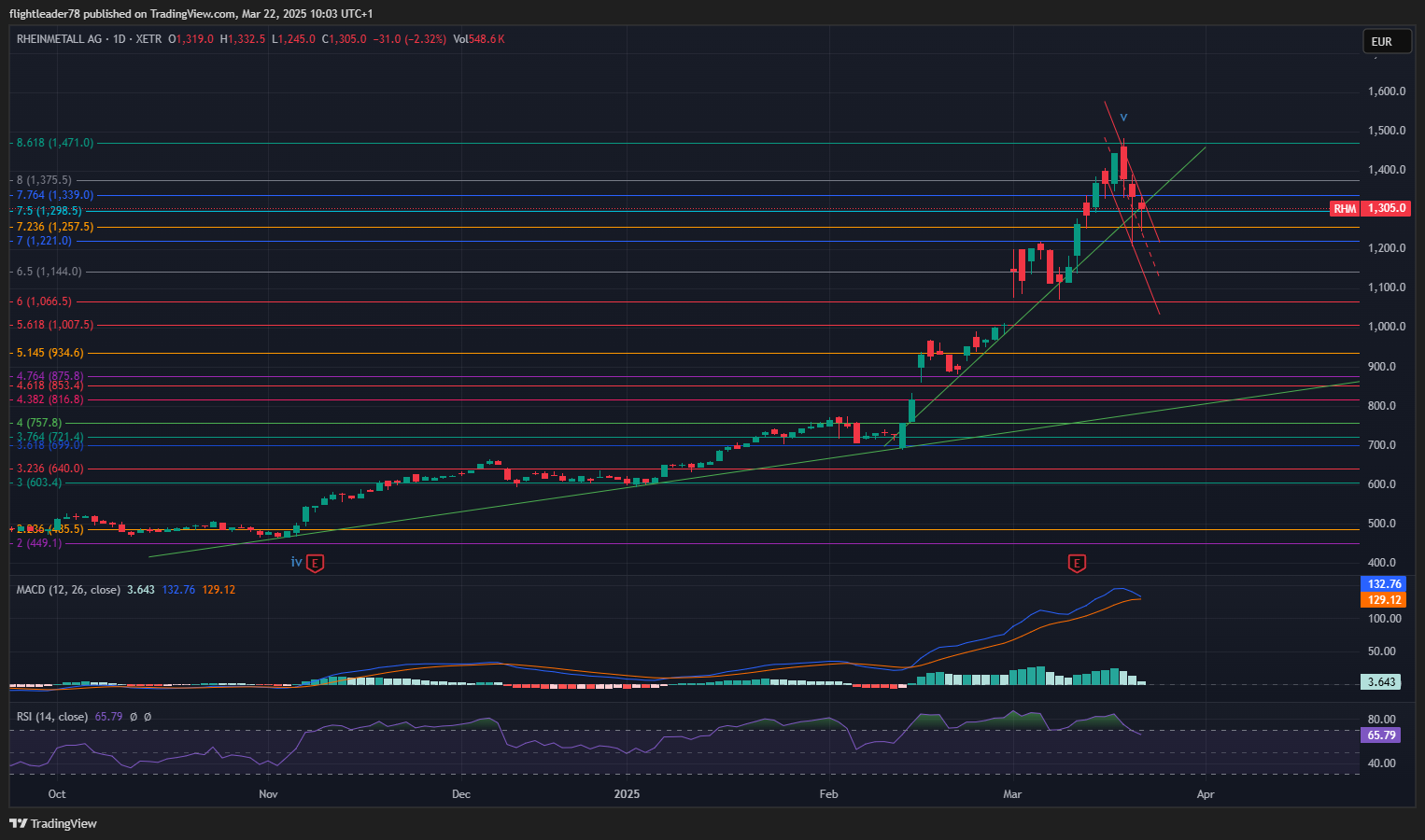Select Fibonacci level 4.382 (816.8)

(x=50, y=399)
